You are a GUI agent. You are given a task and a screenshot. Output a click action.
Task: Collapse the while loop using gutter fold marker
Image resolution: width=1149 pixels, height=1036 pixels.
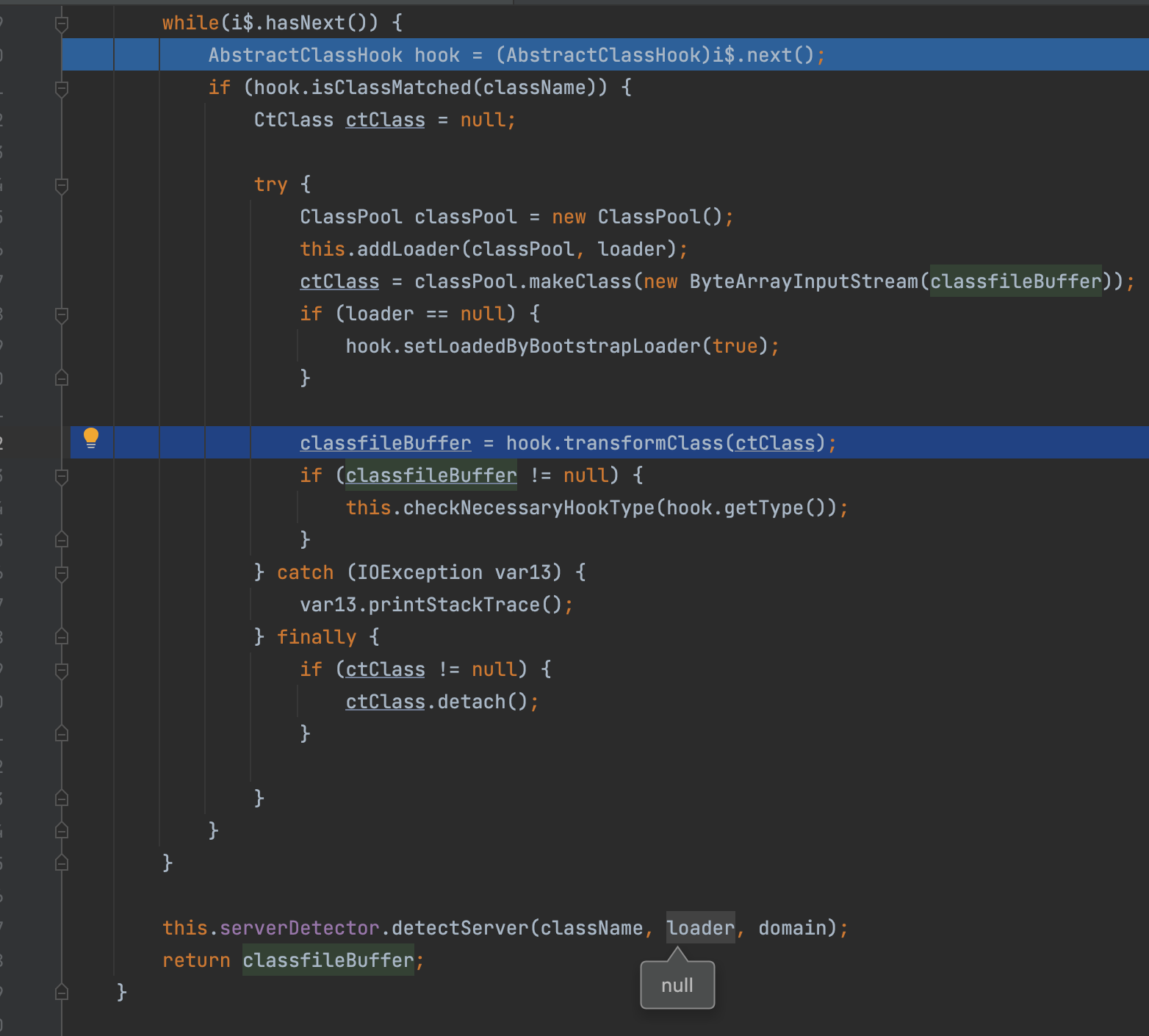tap(62, 22)
